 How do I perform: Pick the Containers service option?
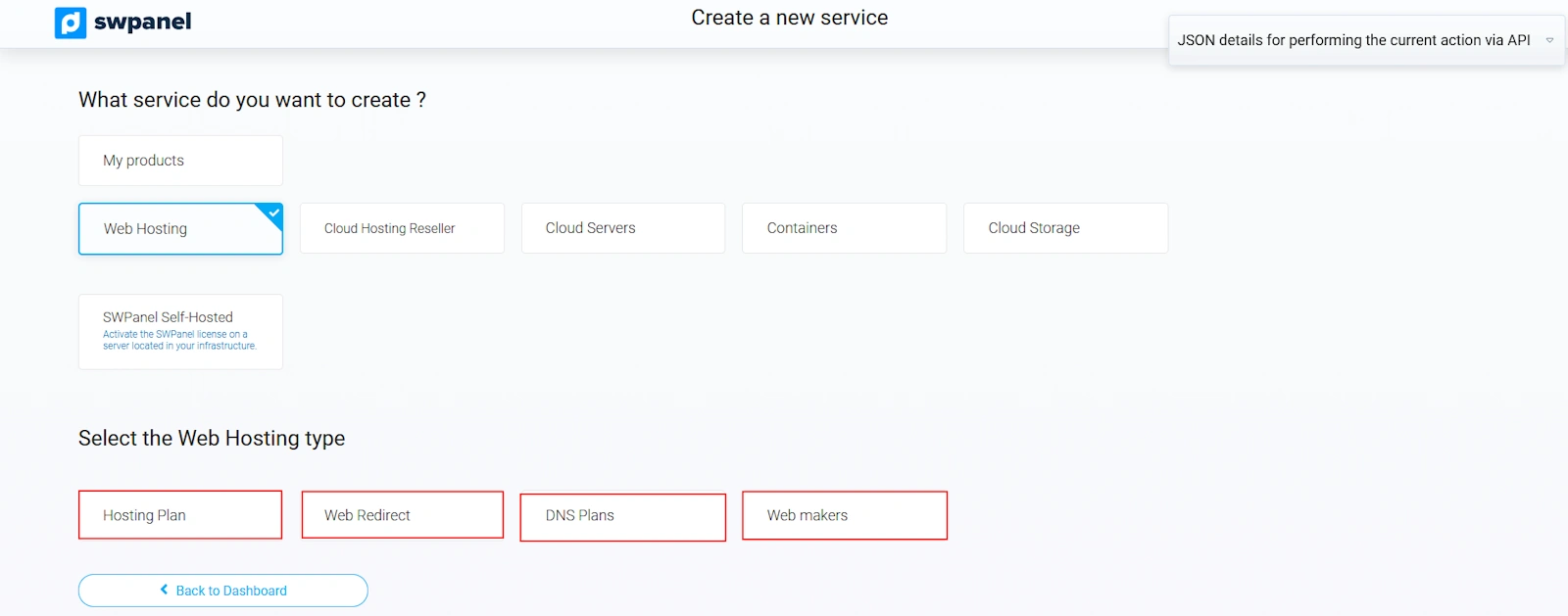click(x=844, y=228)
